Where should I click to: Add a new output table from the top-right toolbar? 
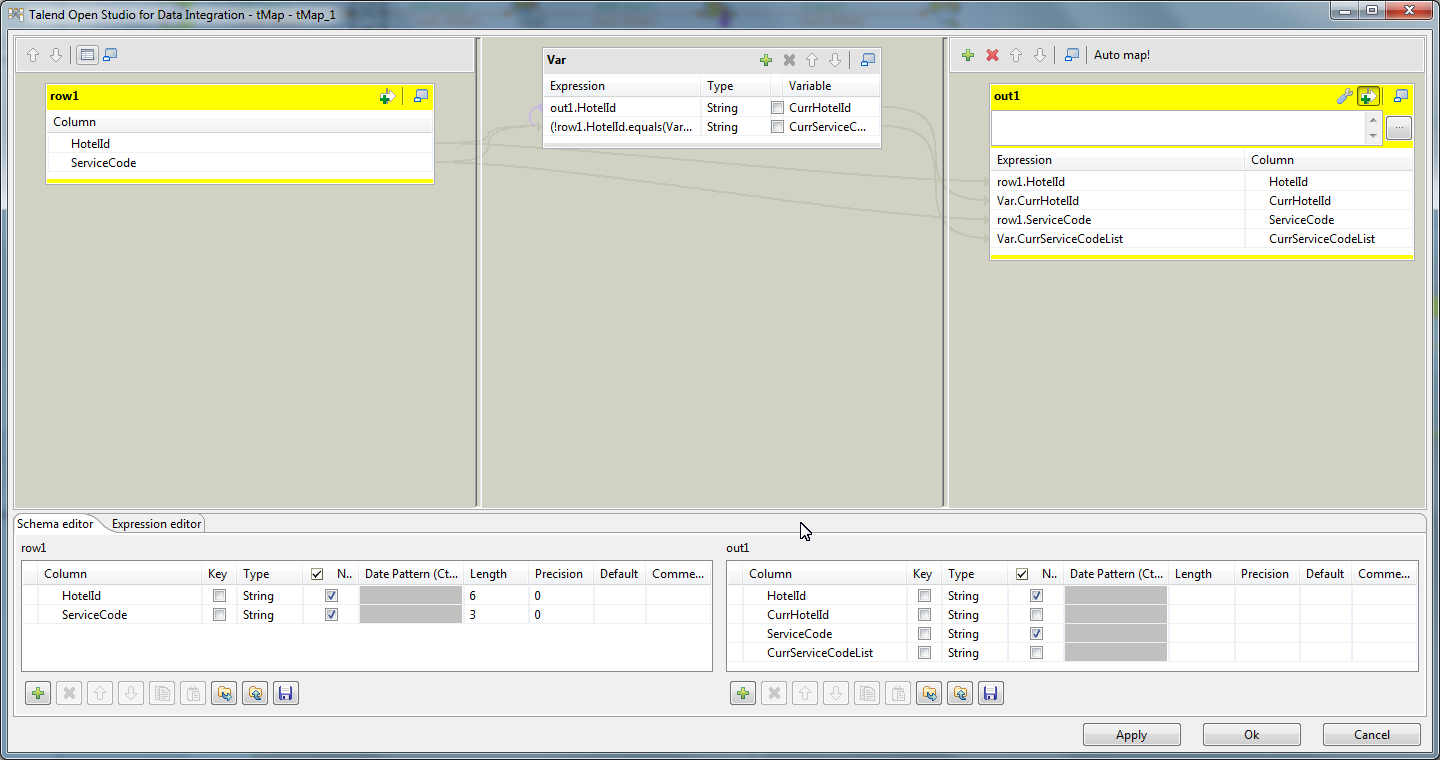[x=967, y=55]
